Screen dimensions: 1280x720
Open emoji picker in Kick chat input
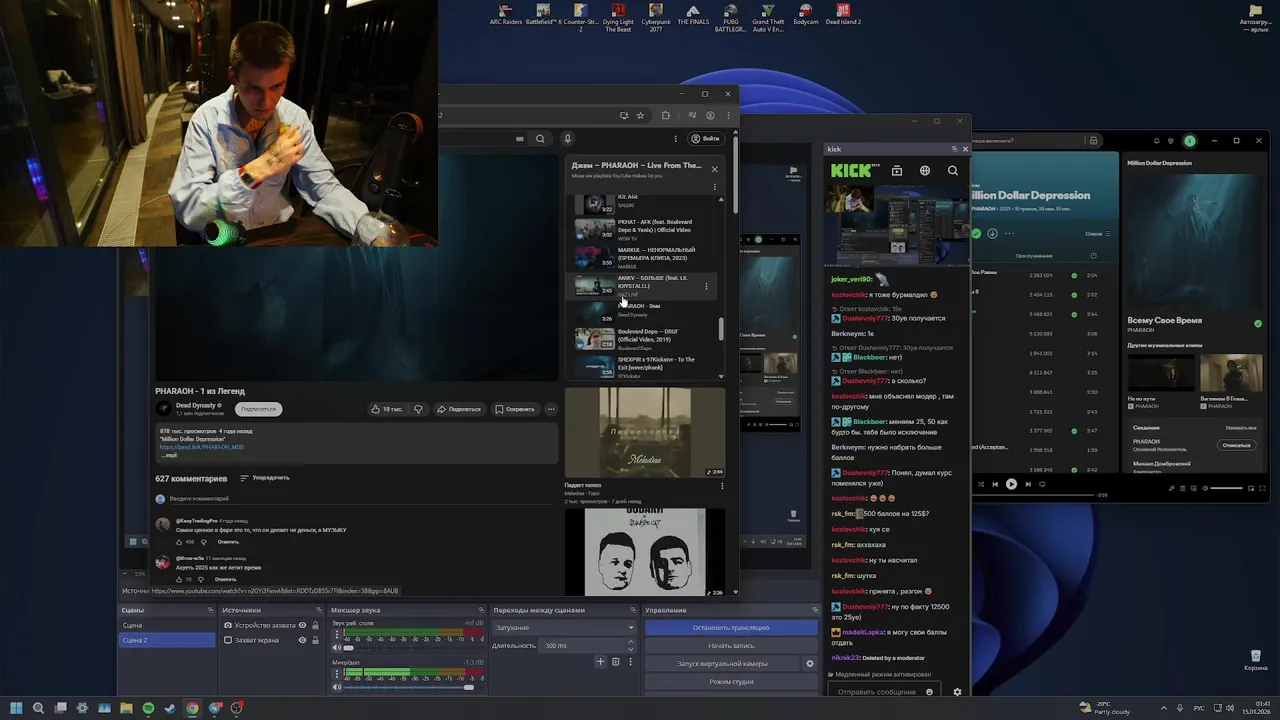(x=929, y=692)
